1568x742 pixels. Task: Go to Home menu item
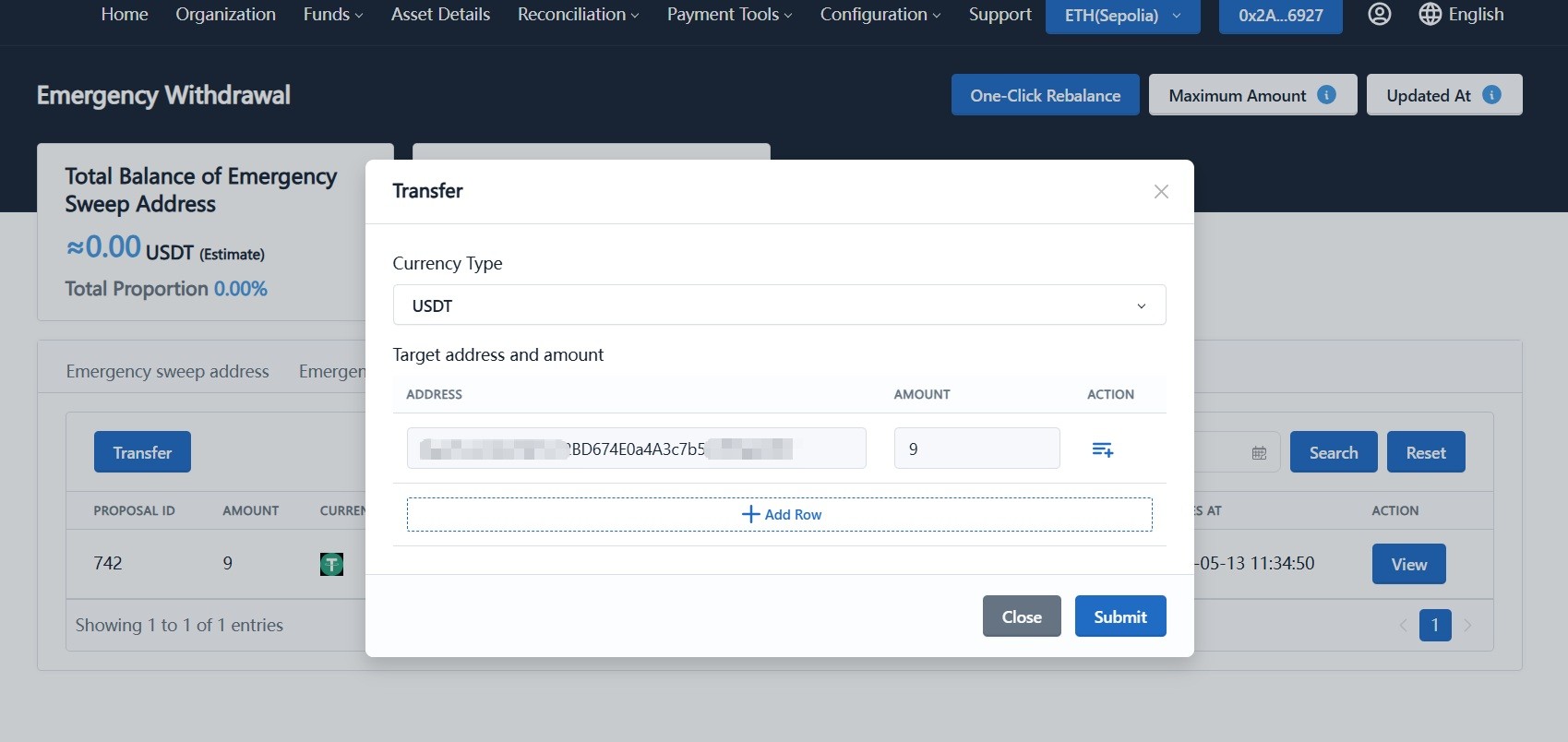[125, 15]
